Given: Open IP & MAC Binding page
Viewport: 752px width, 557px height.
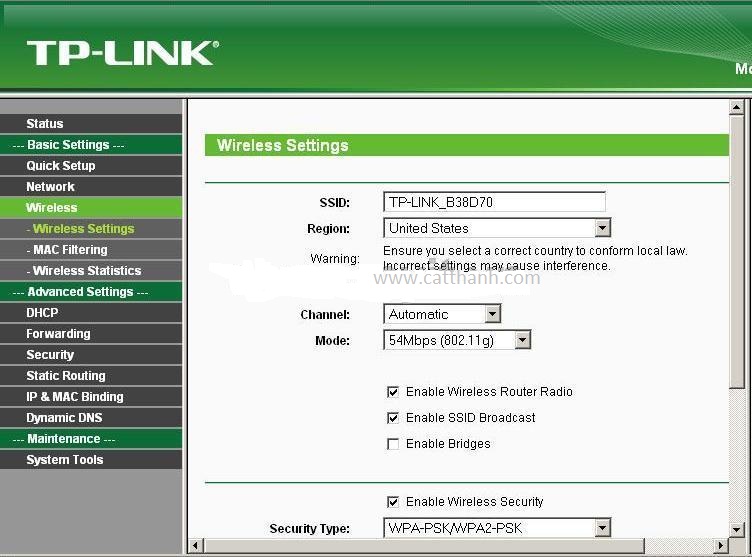Looking at the screenshot, I should point(91,397).
